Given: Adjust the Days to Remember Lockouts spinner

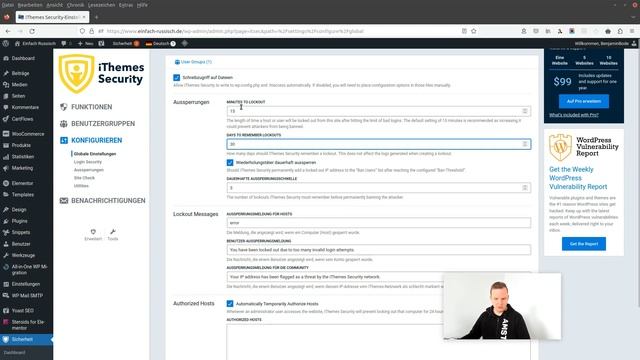Looking at the screenshot, I should [x=525, y=144].
